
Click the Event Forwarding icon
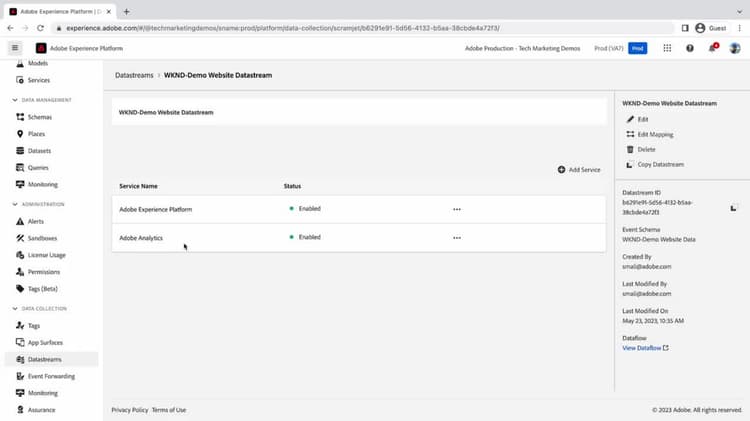[20, 376]
